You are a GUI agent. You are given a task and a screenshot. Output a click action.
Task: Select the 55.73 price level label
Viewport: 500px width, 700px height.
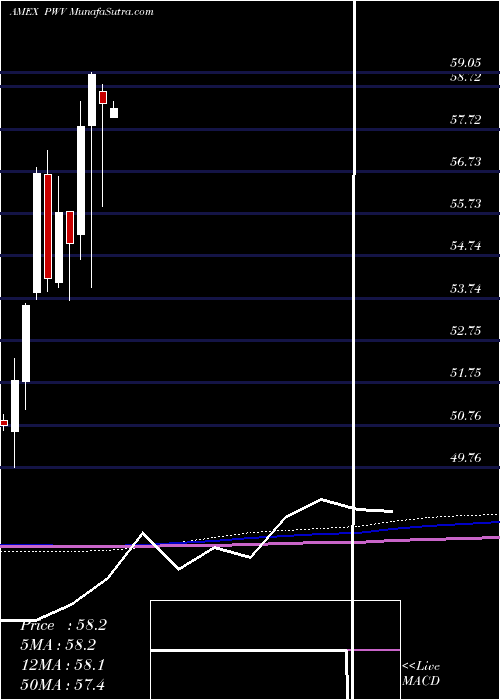(466, 204)
